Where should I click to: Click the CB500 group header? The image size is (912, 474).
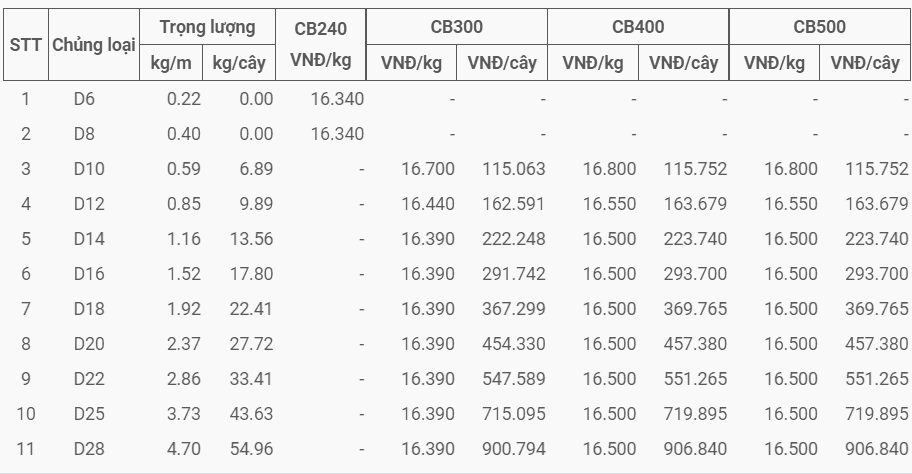(x=820, y=27)
